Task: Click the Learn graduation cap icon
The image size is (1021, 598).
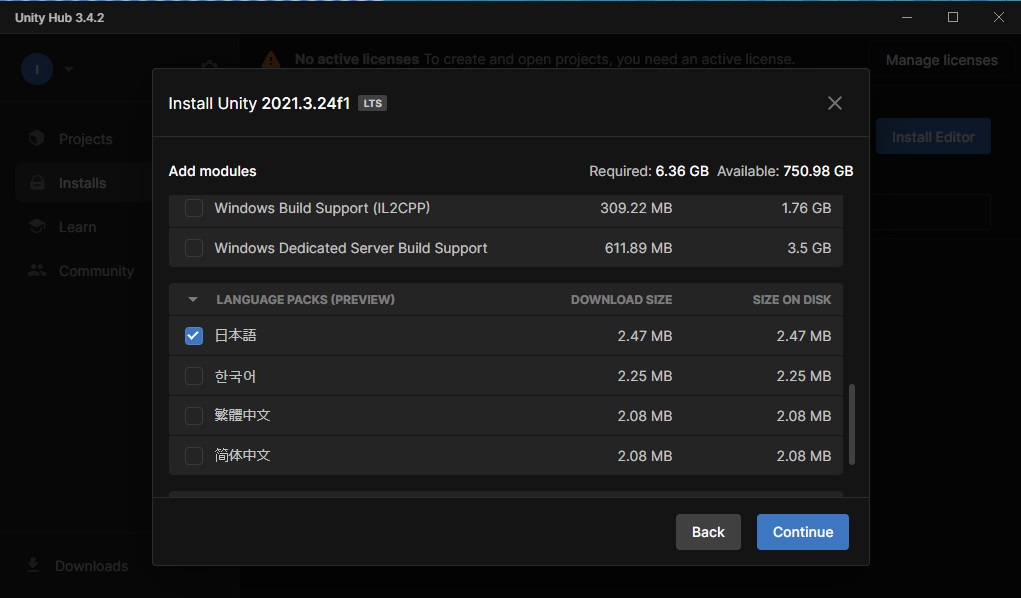Action: click(37, 227)
